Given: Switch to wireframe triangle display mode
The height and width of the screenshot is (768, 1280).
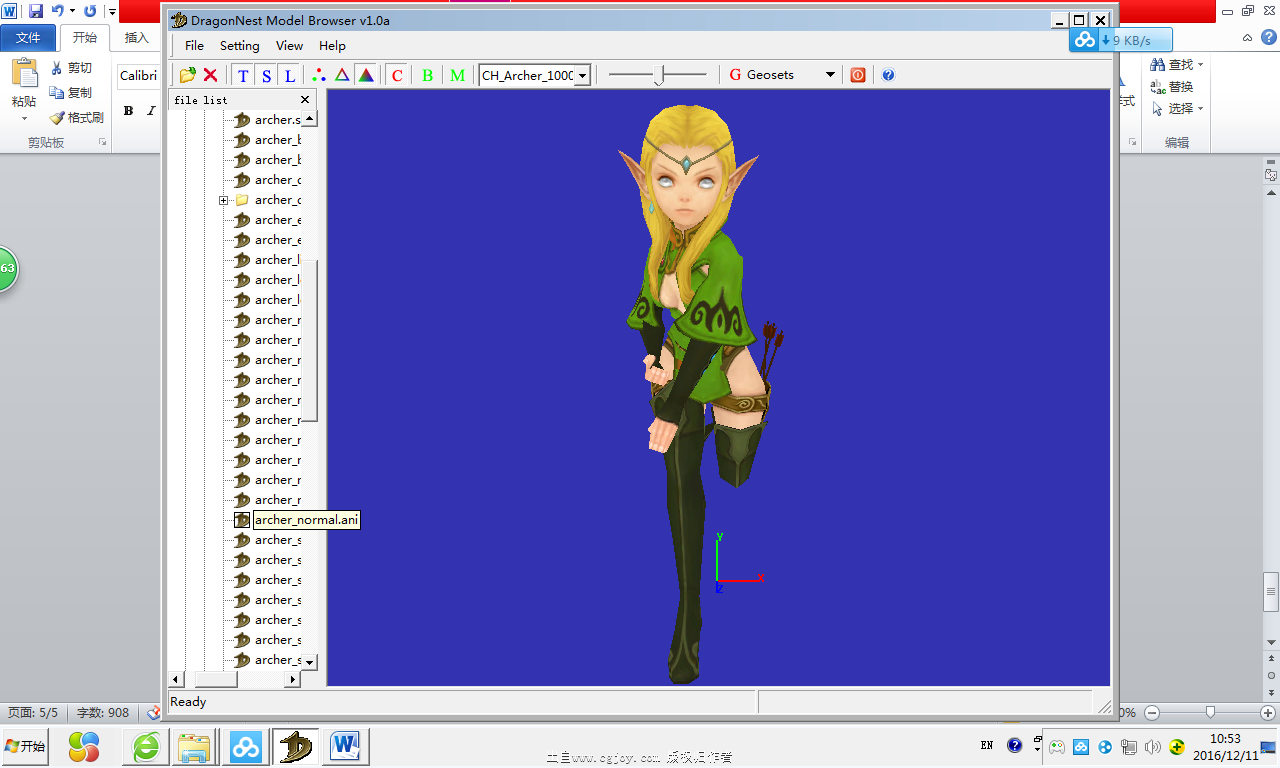Looking at the screenshot, I should tap(342, 75).
